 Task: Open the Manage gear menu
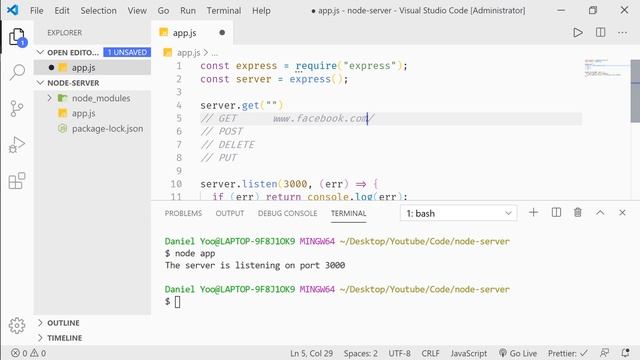click(x=17, y=325)
